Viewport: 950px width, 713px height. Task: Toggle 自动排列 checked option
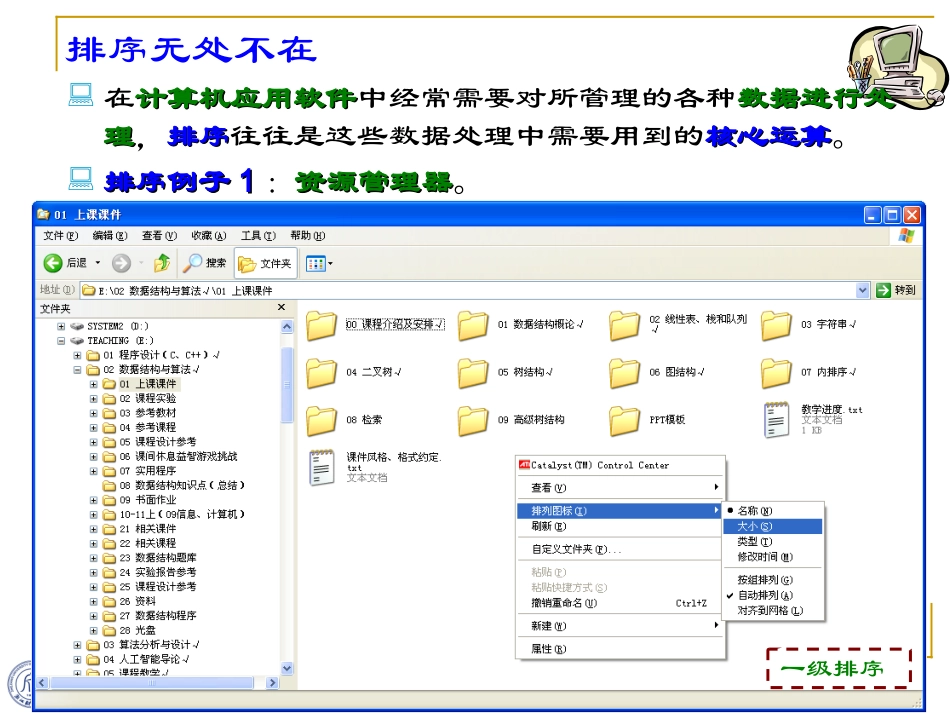773,595
